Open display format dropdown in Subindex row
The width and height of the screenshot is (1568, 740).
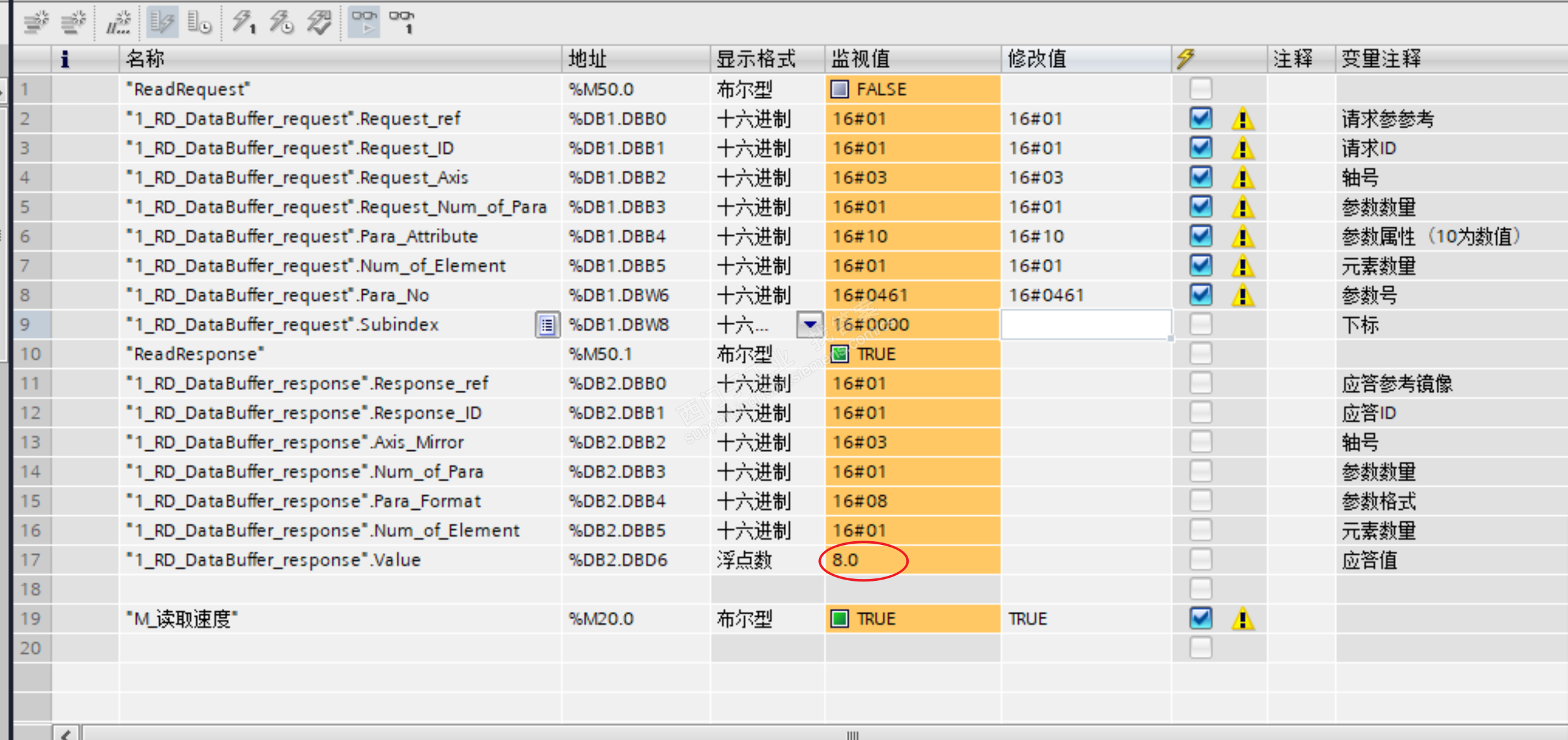(809, 324)
